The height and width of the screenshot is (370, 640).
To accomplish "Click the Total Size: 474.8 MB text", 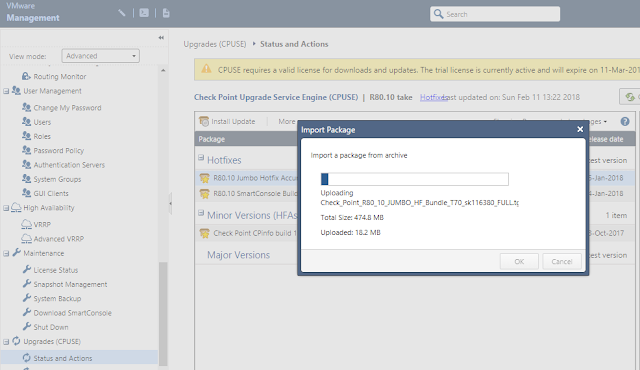I will point(352,217).
